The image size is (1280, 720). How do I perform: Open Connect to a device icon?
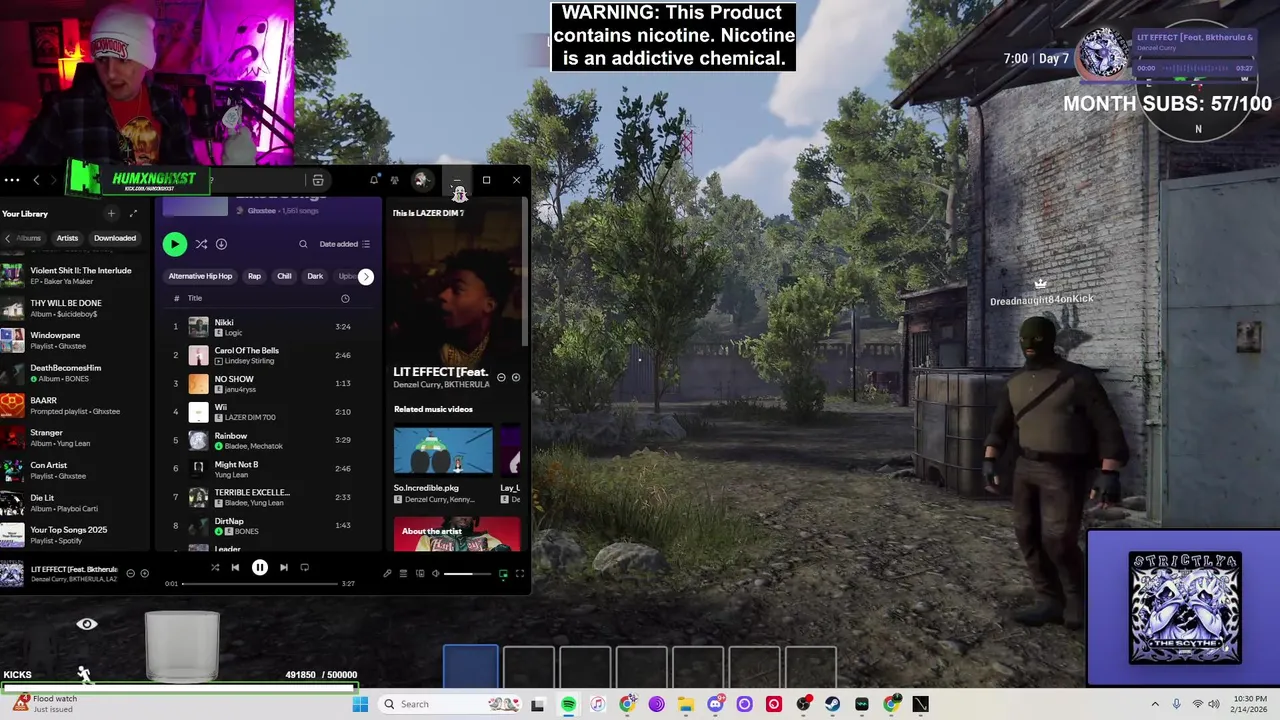(420, 573)
